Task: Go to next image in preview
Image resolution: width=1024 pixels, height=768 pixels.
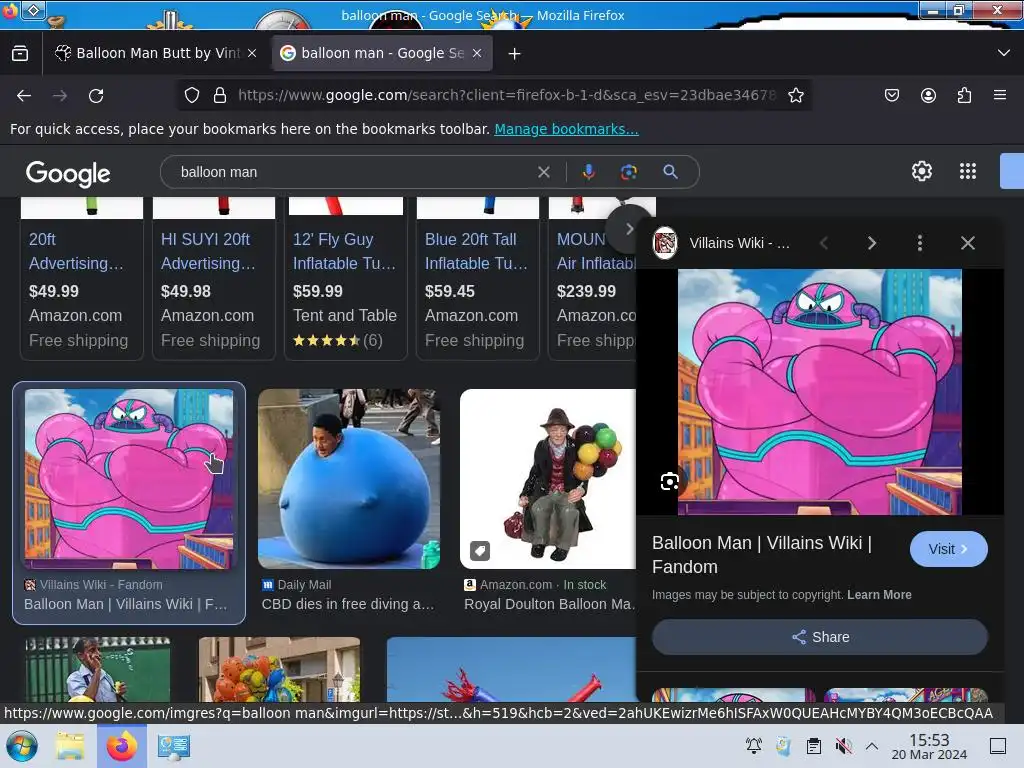Action: coord(872,243)
